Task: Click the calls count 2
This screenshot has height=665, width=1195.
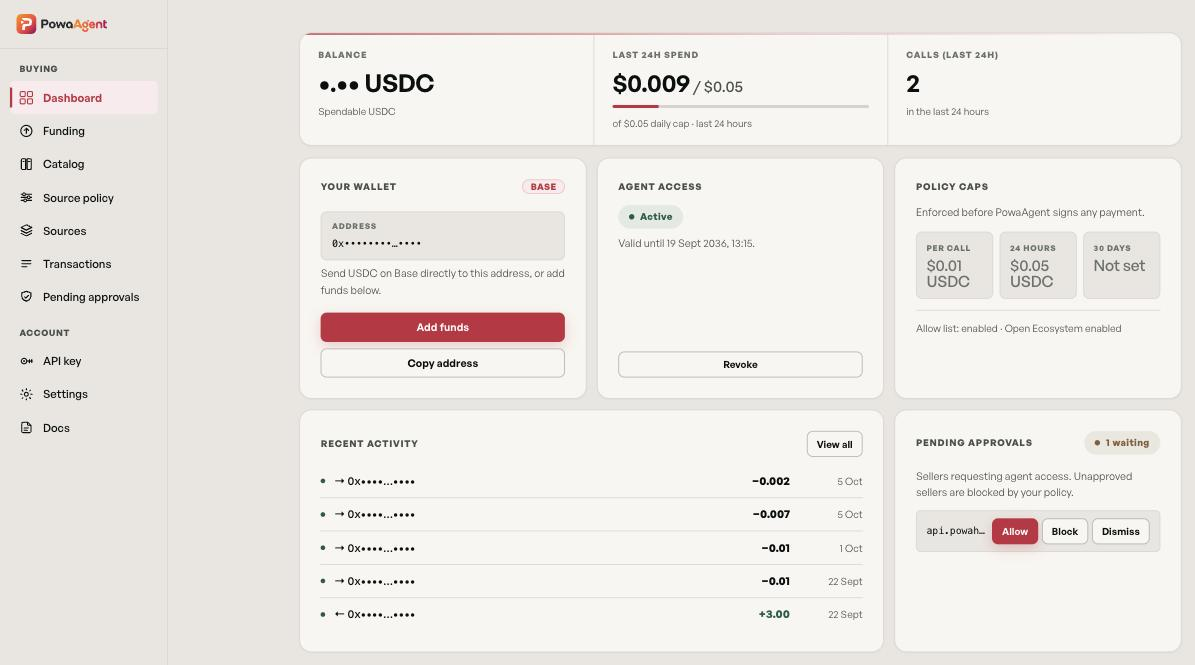Action: (x=913, y=84)
